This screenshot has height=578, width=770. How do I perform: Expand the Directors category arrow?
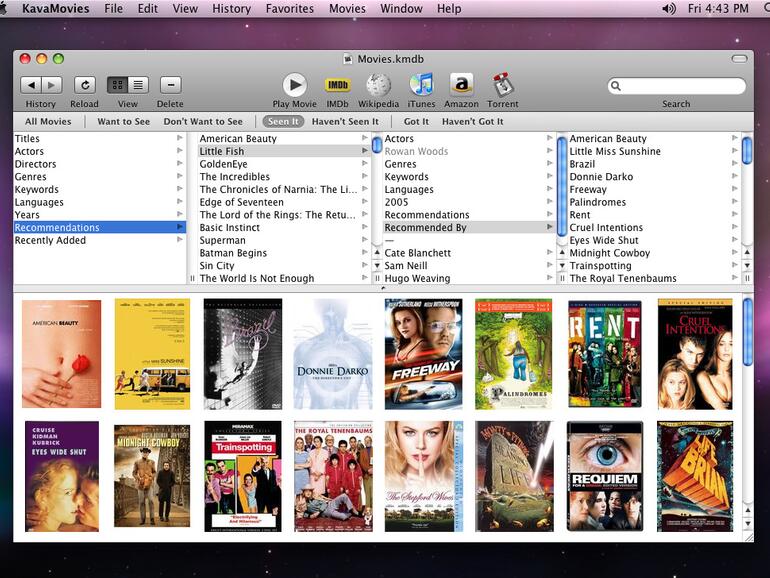click(x=180, y=164)
